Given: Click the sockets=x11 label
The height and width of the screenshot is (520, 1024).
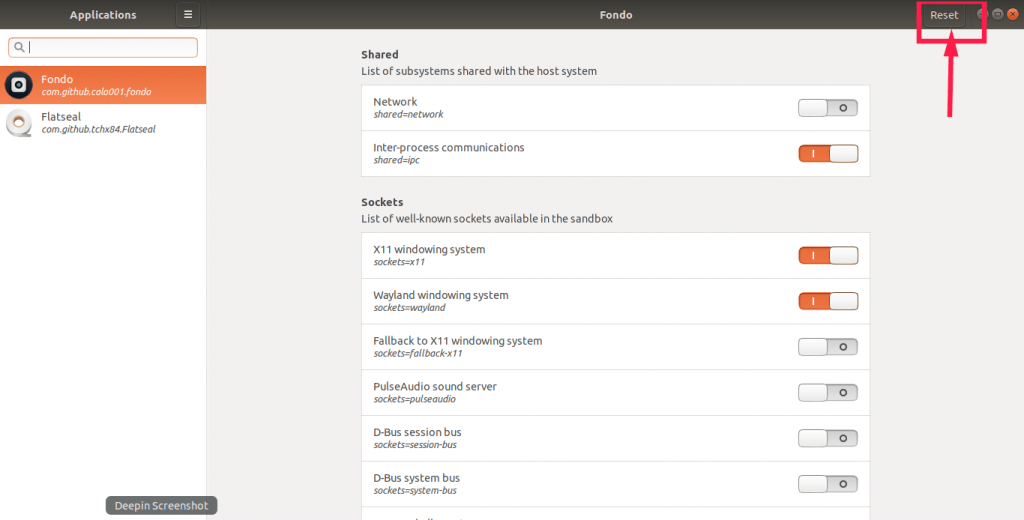Looking at the screenshot, I should click(x=399, y=262).
